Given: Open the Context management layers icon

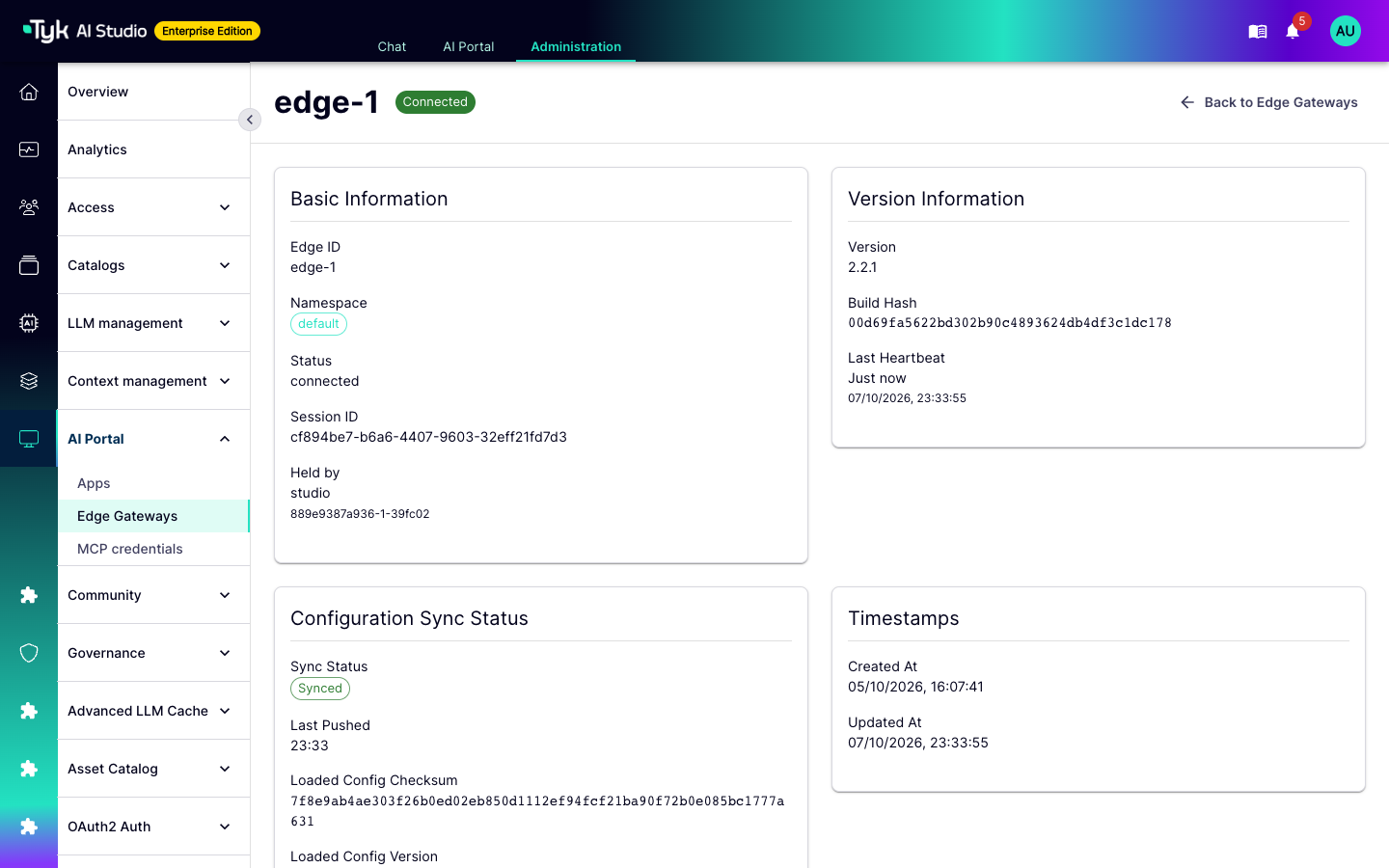Looking at the screenshot, I should coord(29,381).
